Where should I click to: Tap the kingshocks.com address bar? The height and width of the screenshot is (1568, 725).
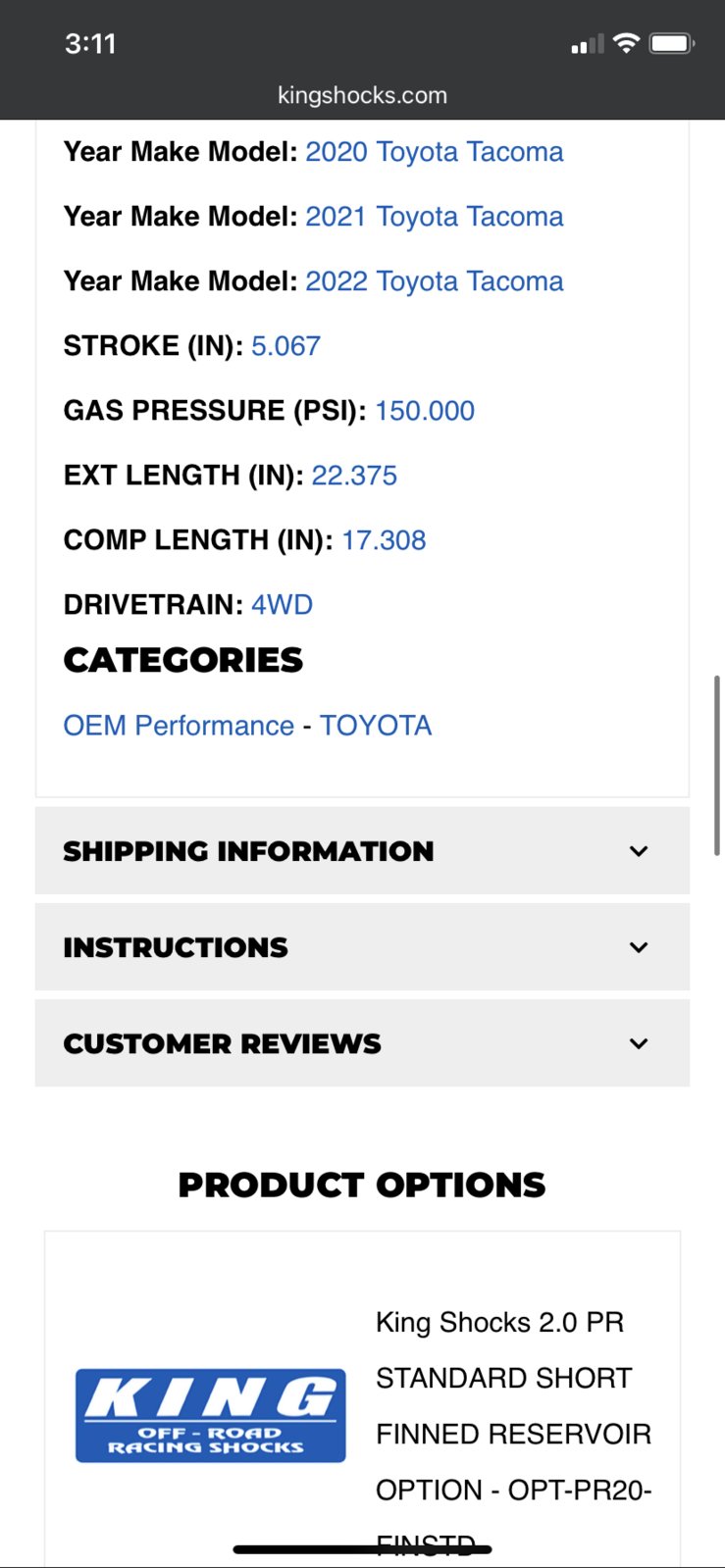tap(362, 95)
